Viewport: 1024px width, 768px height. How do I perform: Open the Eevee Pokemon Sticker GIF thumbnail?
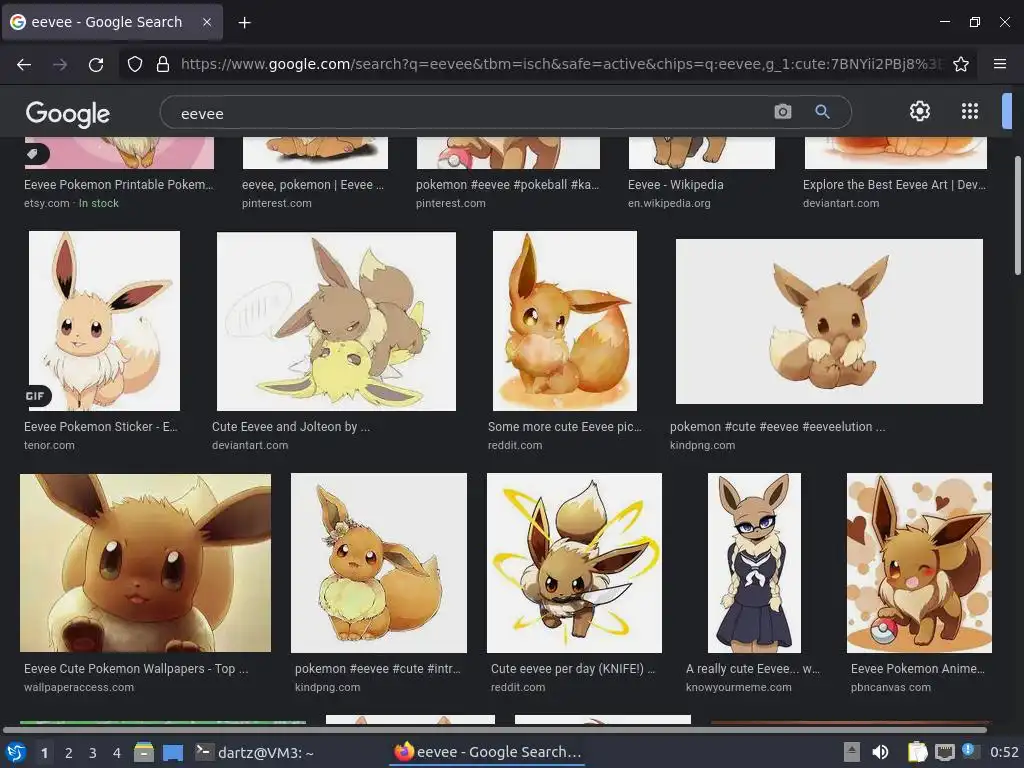click(x=104, y=321)
